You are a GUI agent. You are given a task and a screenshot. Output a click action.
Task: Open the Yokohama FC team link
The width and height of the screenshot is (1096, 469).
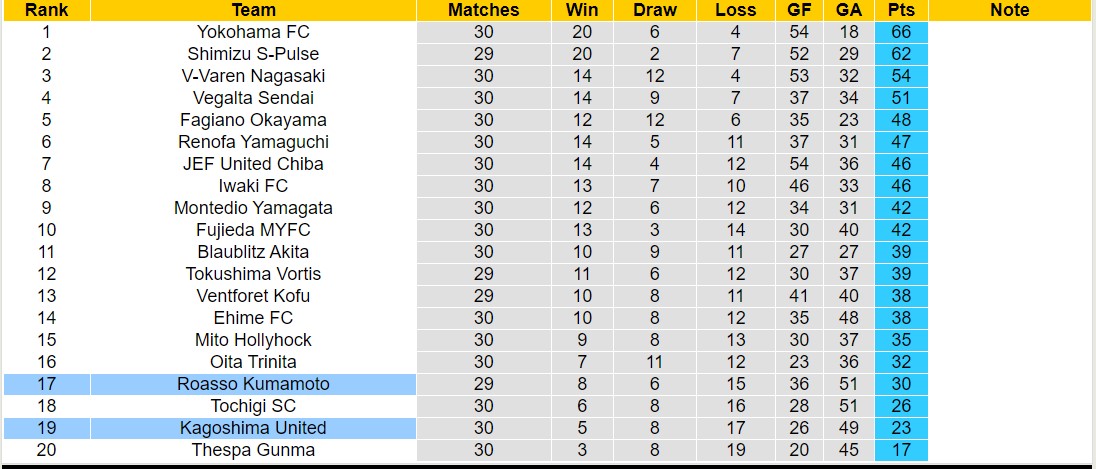point(253,32)
